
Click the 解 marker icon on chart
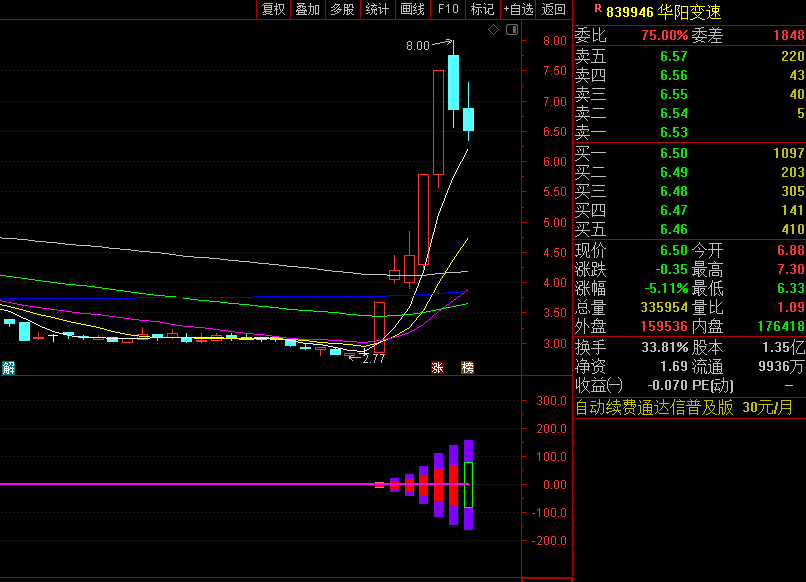pyautogui.click(x=8, y=368)
